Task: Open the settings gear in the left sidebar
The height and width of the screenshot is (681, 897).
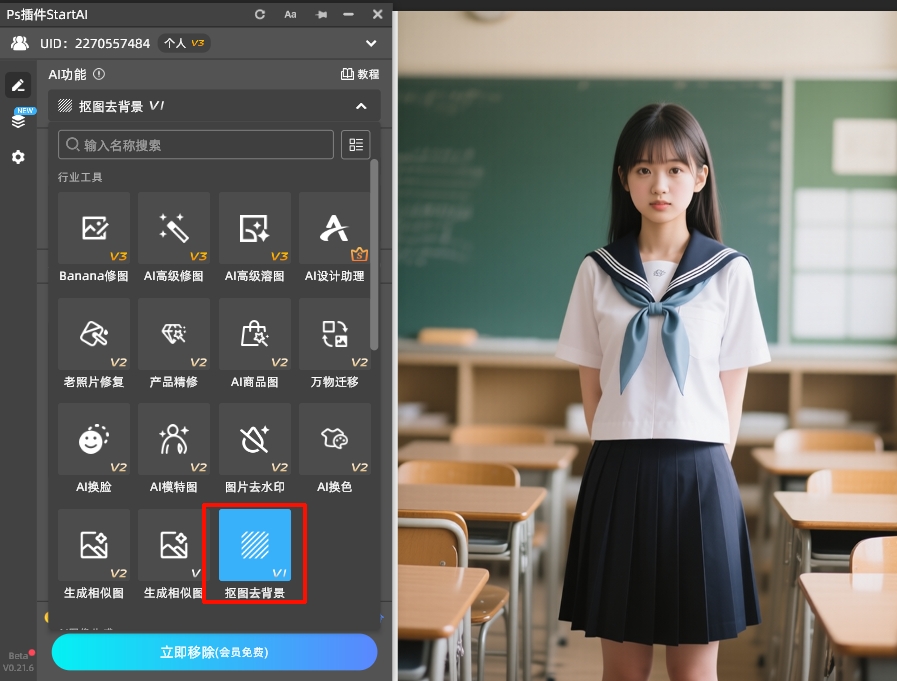Action: [x=17, y=156]
